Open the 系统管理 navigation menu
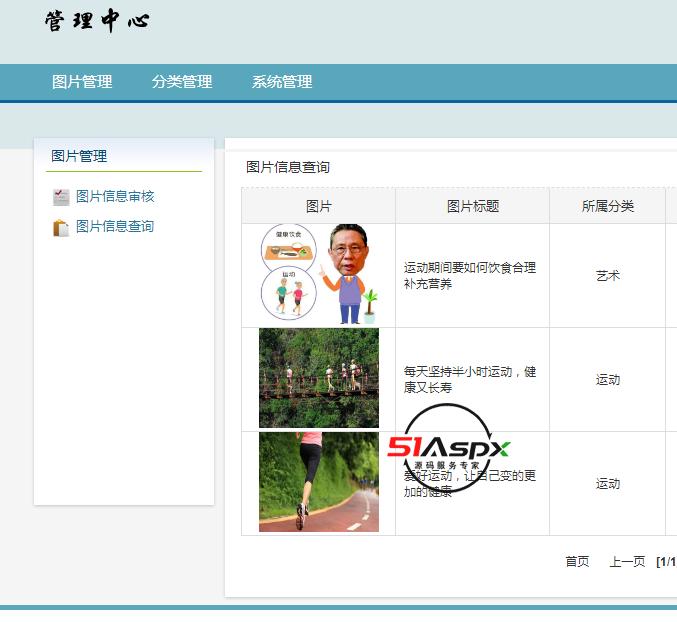Image resolution: width=677 pixels, height=623 pixels. point(282,82)
